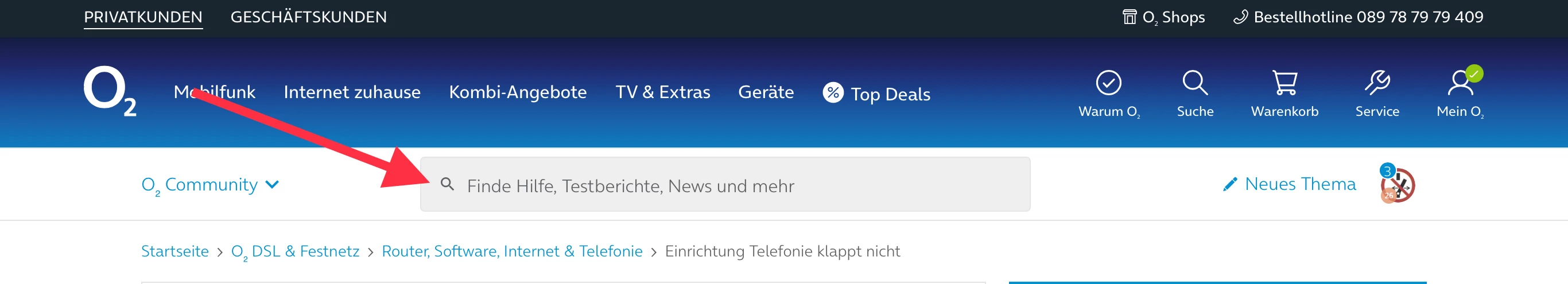Open the Kombi-Angebote menu
This screenshot has width=1568, height=284.
coord(517,92)
